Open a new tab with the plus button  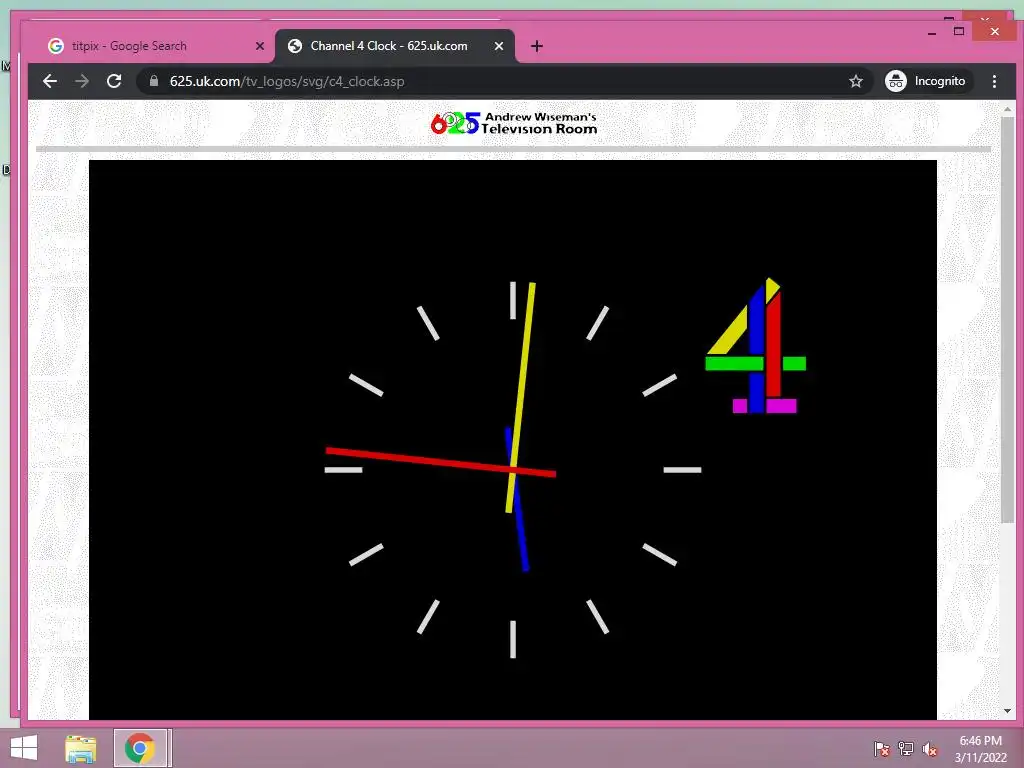(x=537, y=46)
